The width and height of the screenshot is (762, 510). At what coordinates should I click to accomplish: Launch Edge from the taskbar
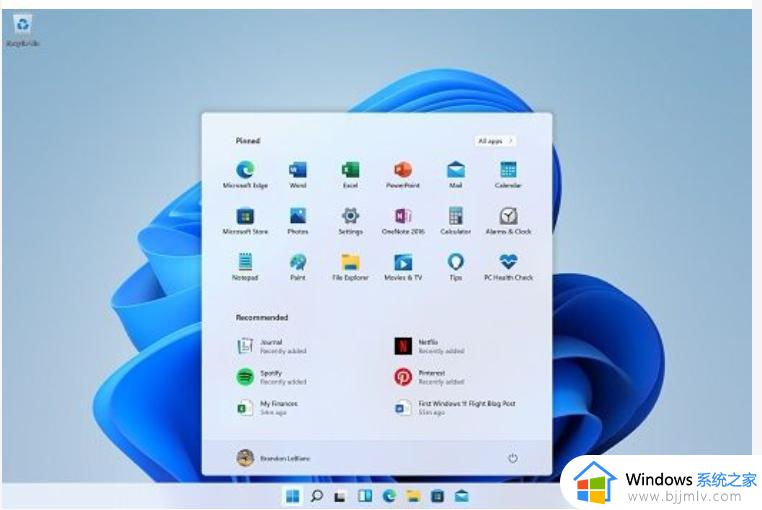pyautogui.click(x=389, y=496)
